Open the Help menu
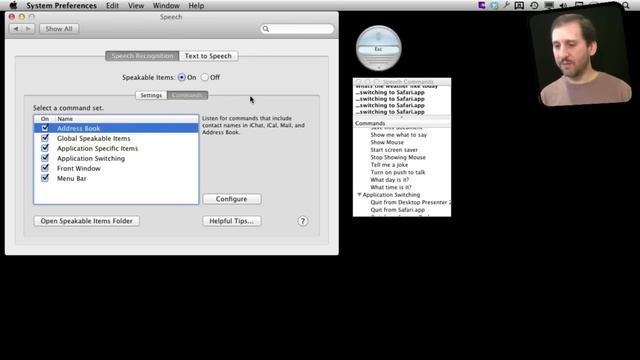The height and width of the screenshot is (360, 640). pos(196,5)
